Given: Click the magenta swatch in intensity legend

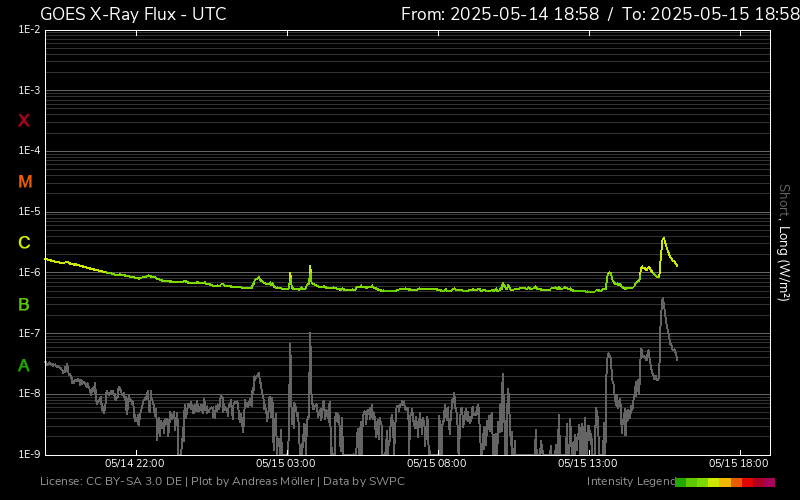Looking at the screenshot, I should 769,482.
